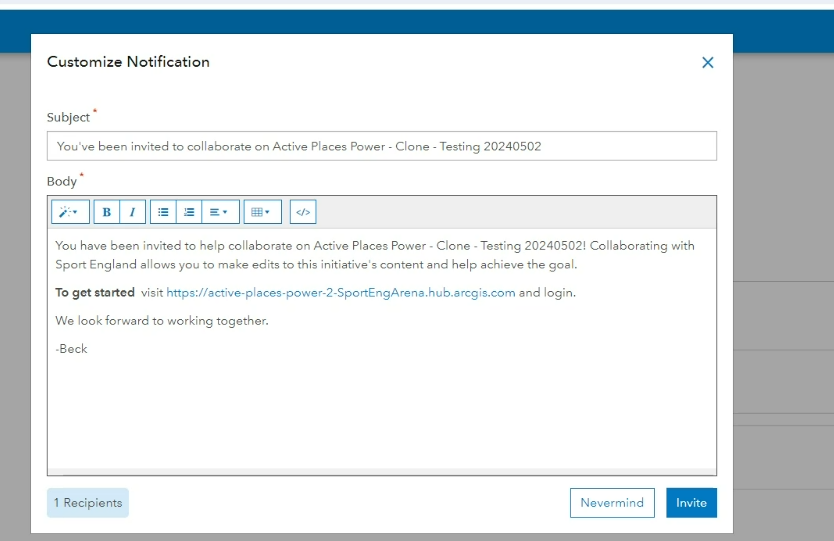Screen dimensions: 834x541
Task: Toggle bold formatting in body editor
Action: [106, 212]
